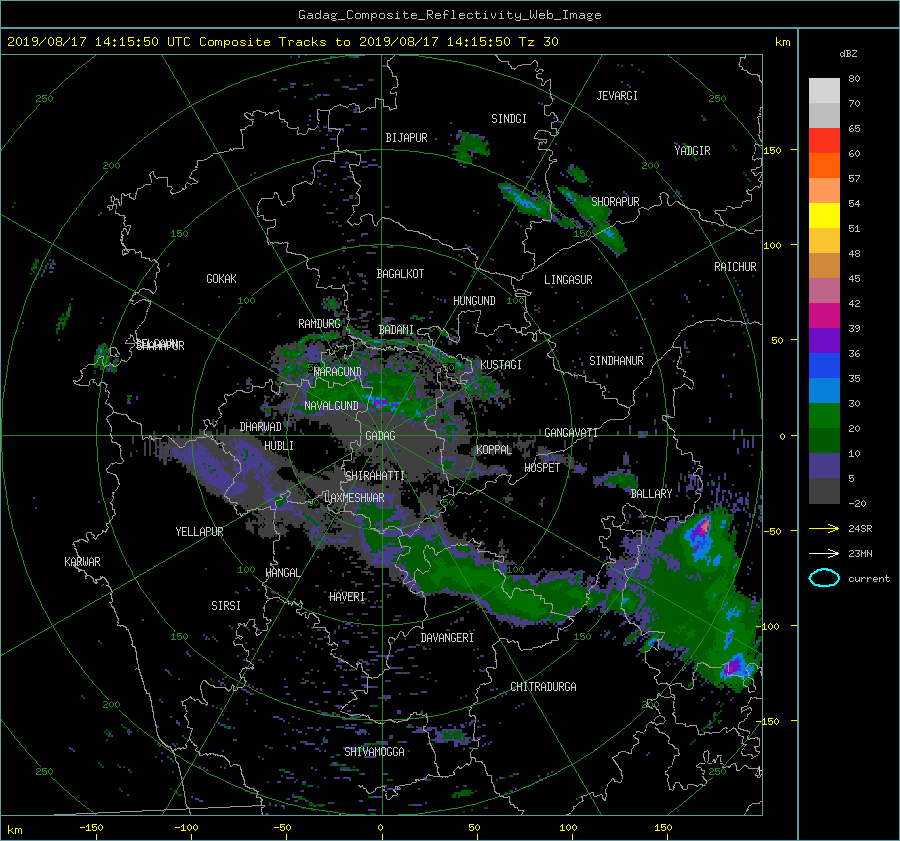Select the SIRSI label
This screenshot has width=900, height=841.
226,606
